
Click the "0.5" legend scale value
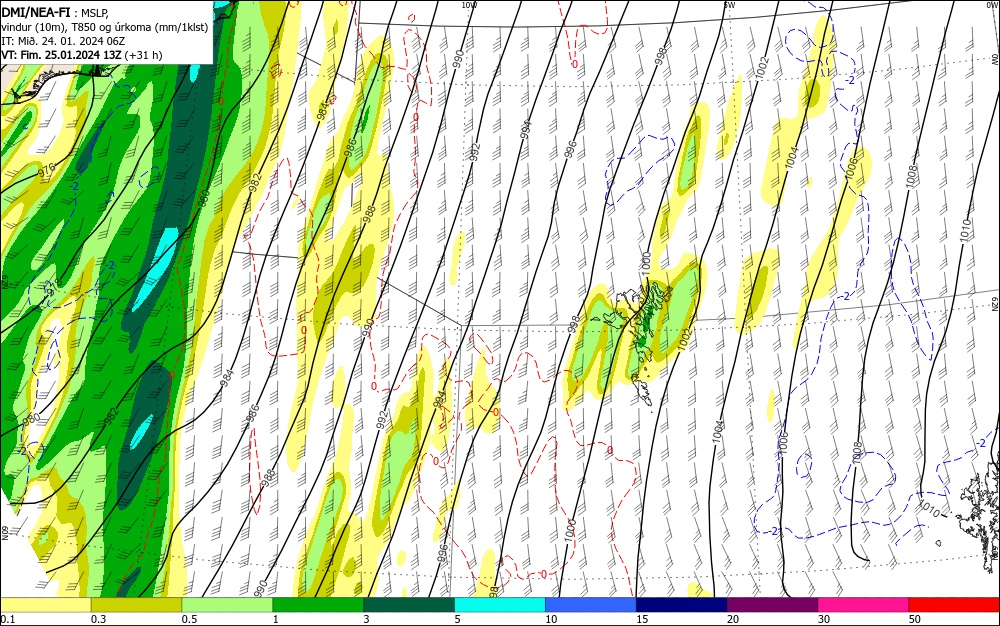pyautogui.click(x=189, y=619)
